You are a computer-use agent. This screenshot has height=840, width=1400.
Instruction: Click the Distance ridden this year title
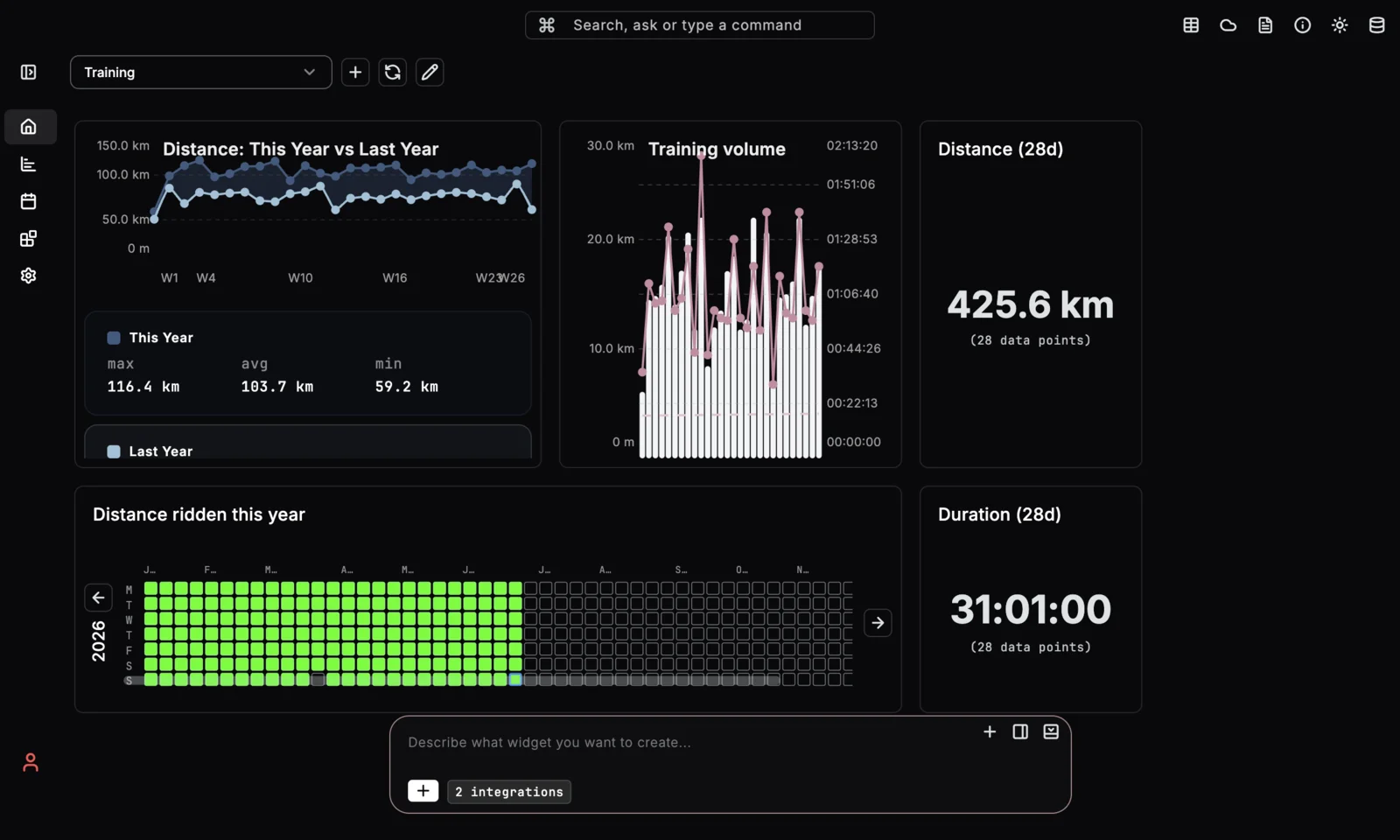[x=199, y=514]
